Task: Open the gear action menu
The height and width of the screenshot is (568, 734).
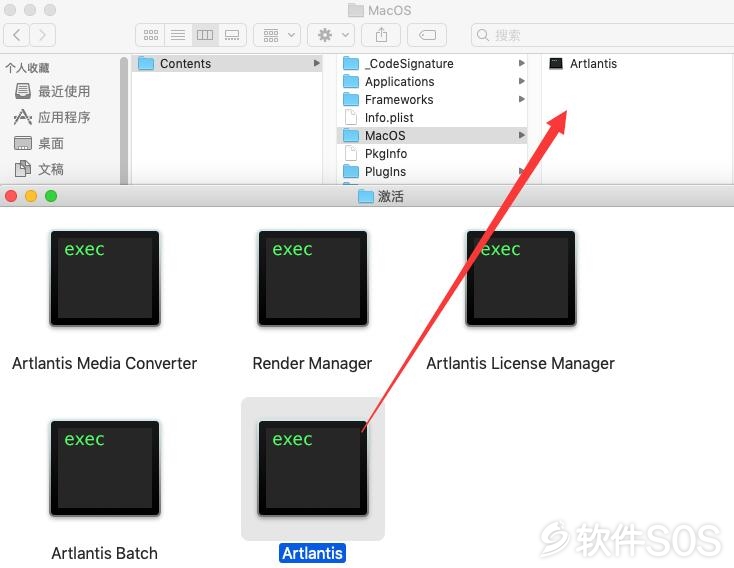Action: [x=331, y=35]
